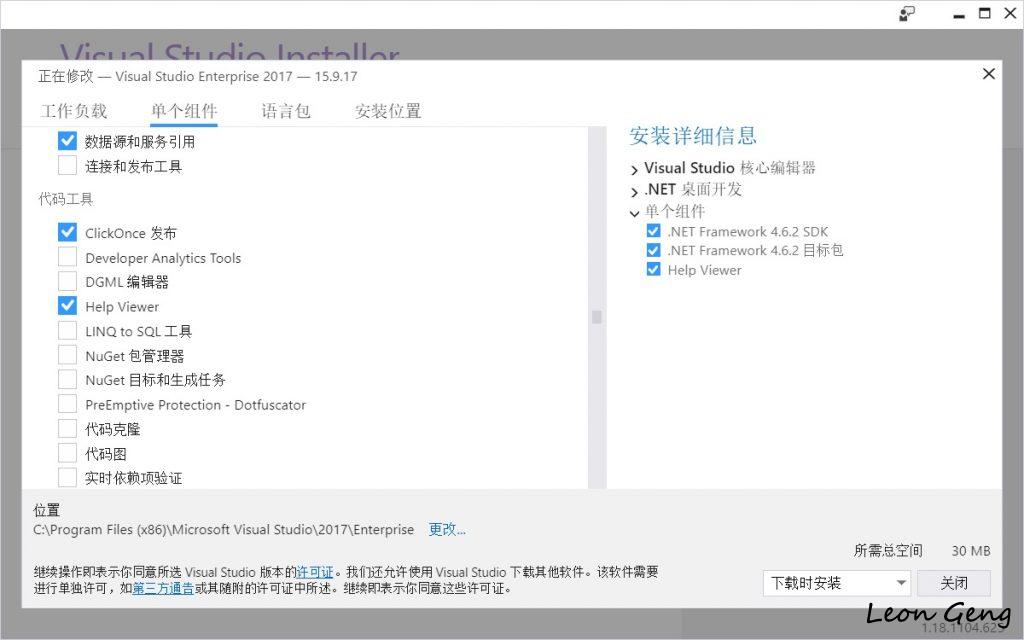Expand Visual Studio 核心编辑器 details
The height and width of the screenshot is (640, 1024).
click(634, 170)
